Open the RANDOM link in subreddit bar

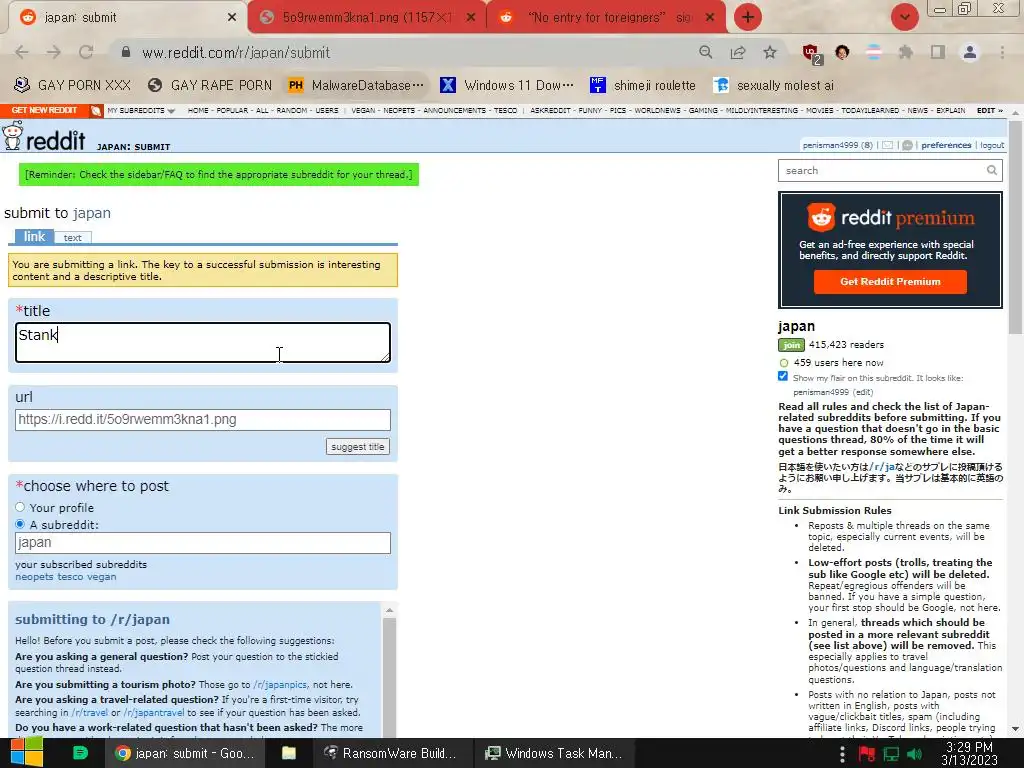point(292,110)
